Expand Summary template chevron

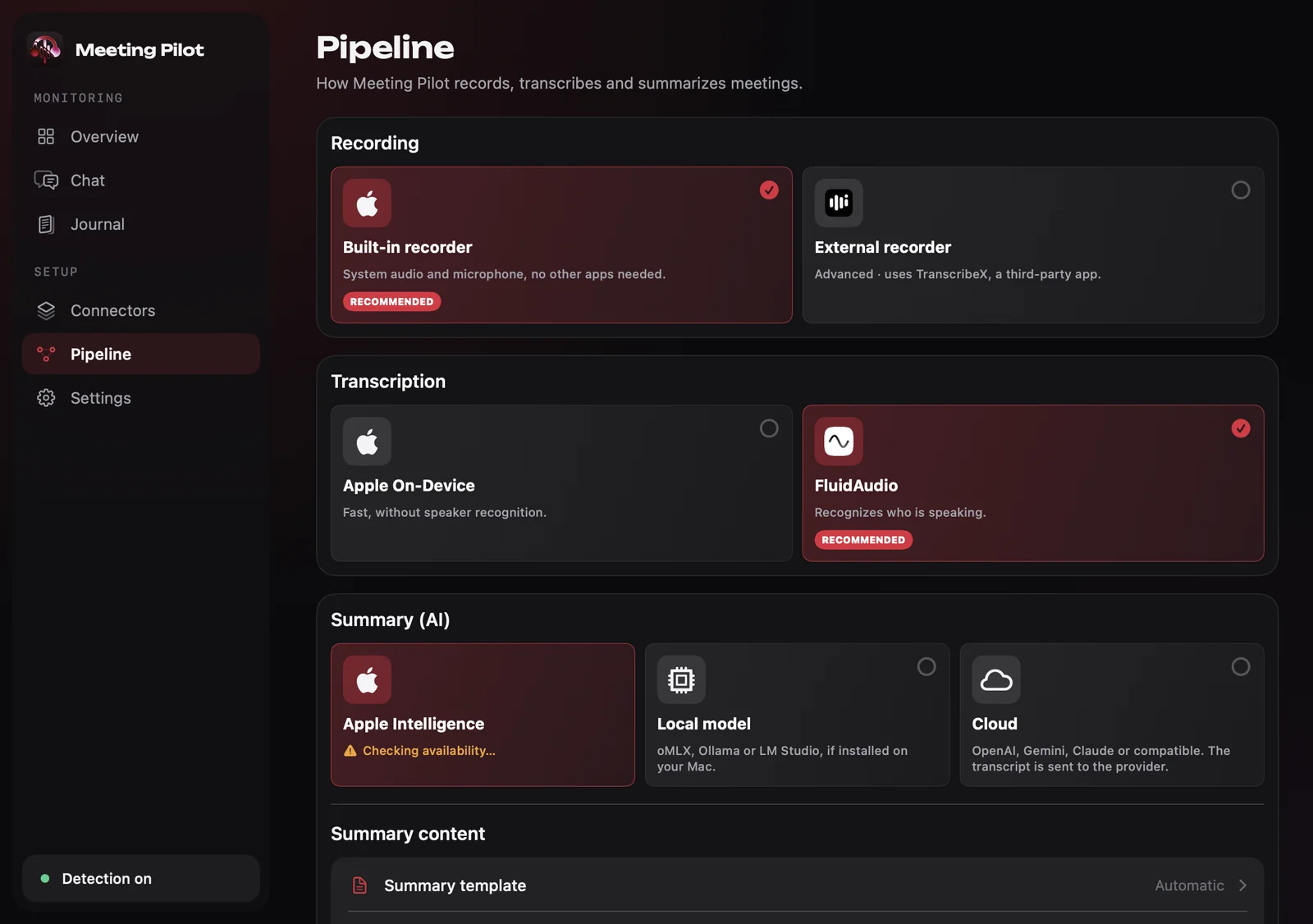tap(1242, 885)
